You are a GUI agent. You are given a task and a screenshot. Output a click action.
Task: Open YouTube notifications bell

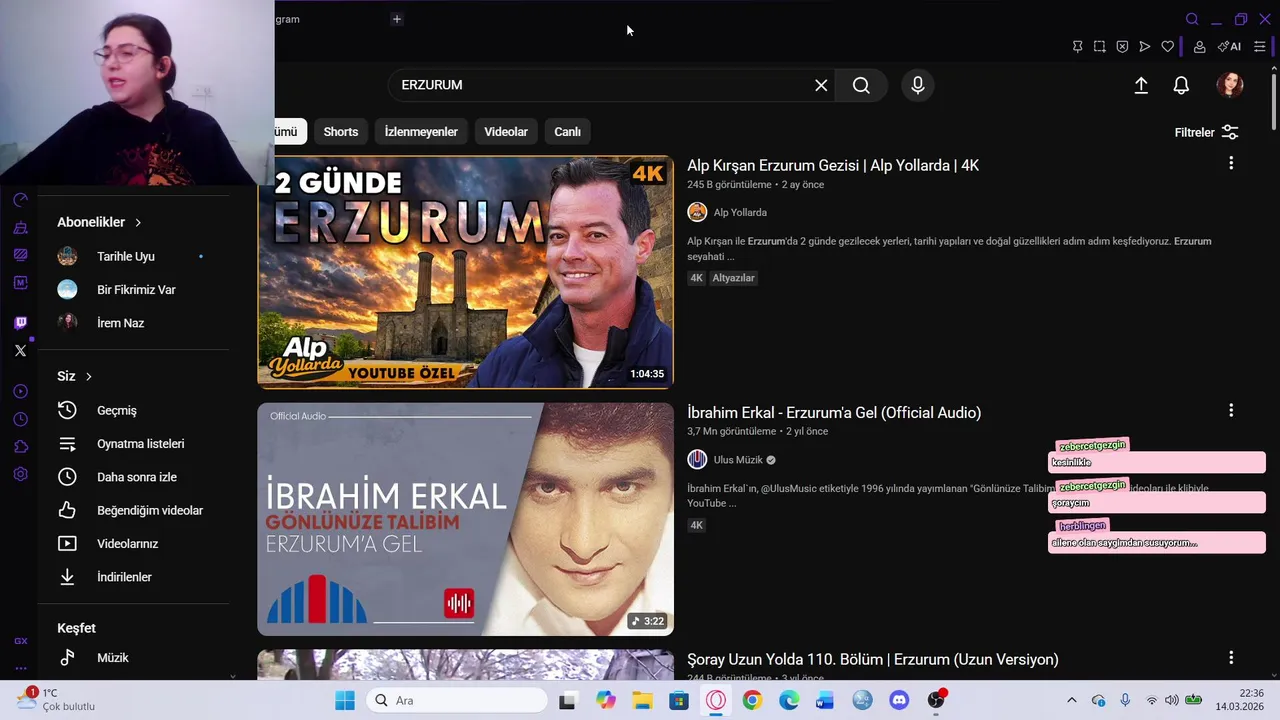tap(1181, 85)
